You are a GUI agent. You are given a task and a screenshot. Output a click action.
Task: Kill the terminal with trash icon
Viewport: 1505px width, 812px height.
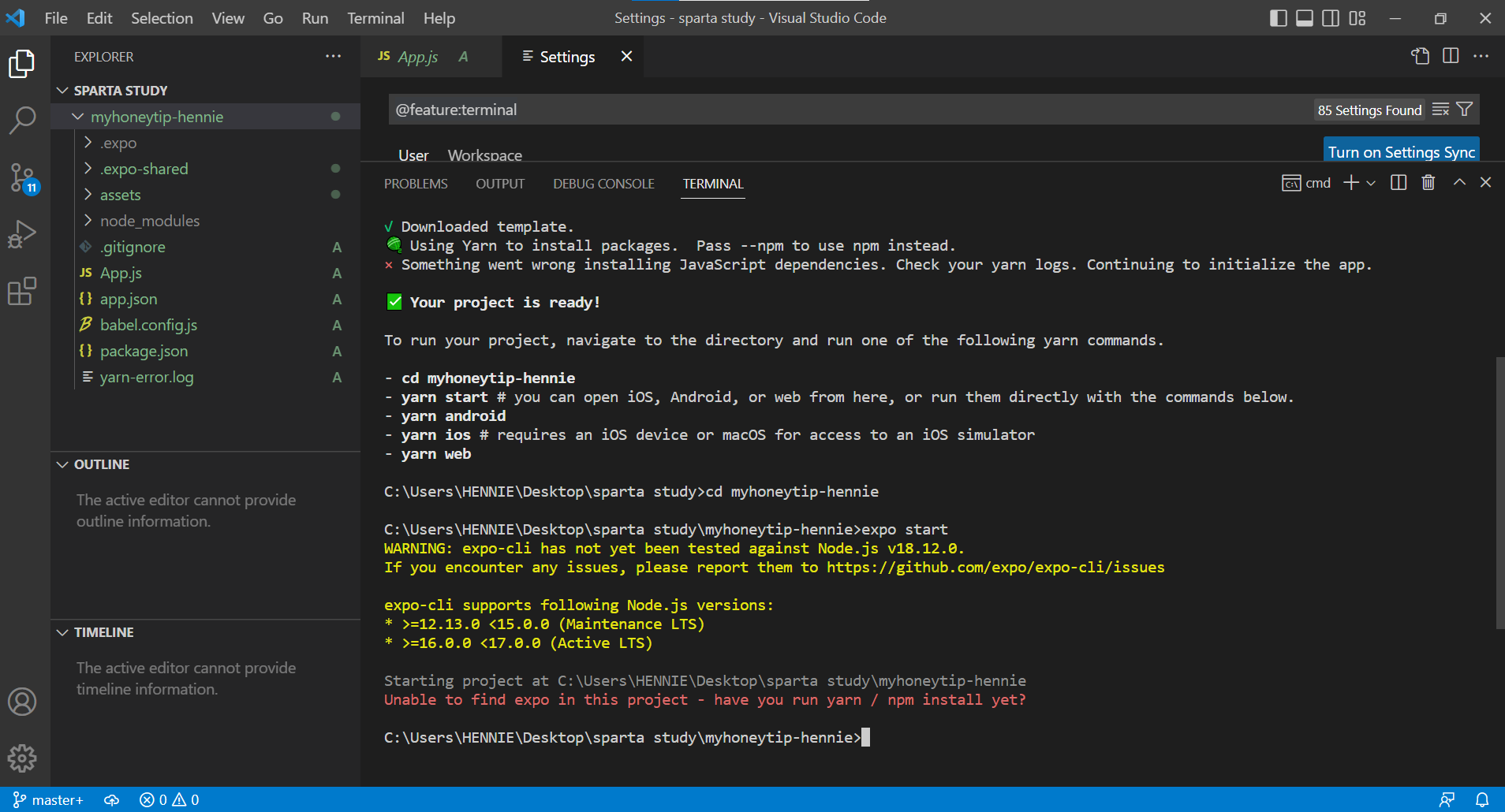coord(1428,183)
